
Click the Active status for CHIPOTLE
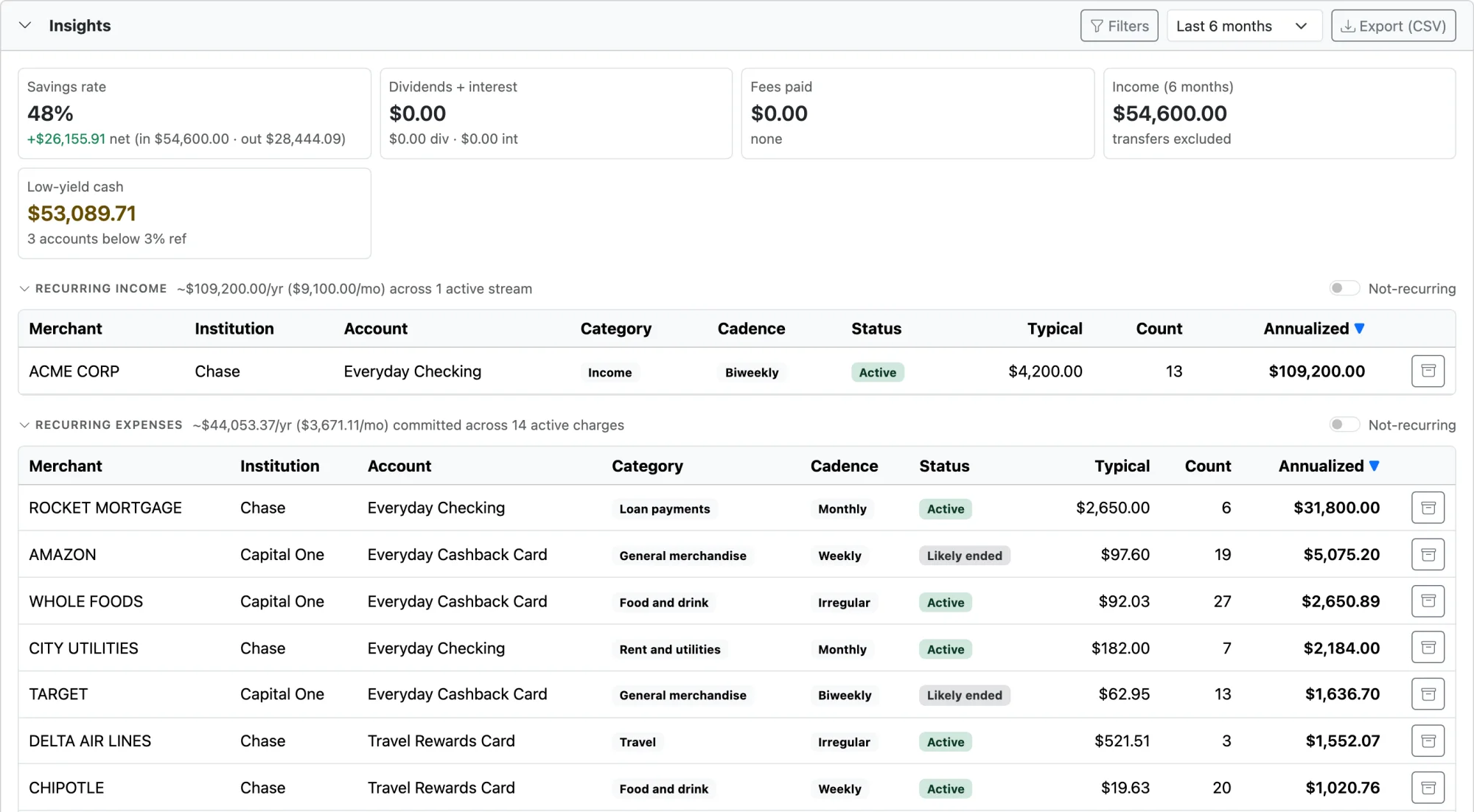(x=946, y=789)
